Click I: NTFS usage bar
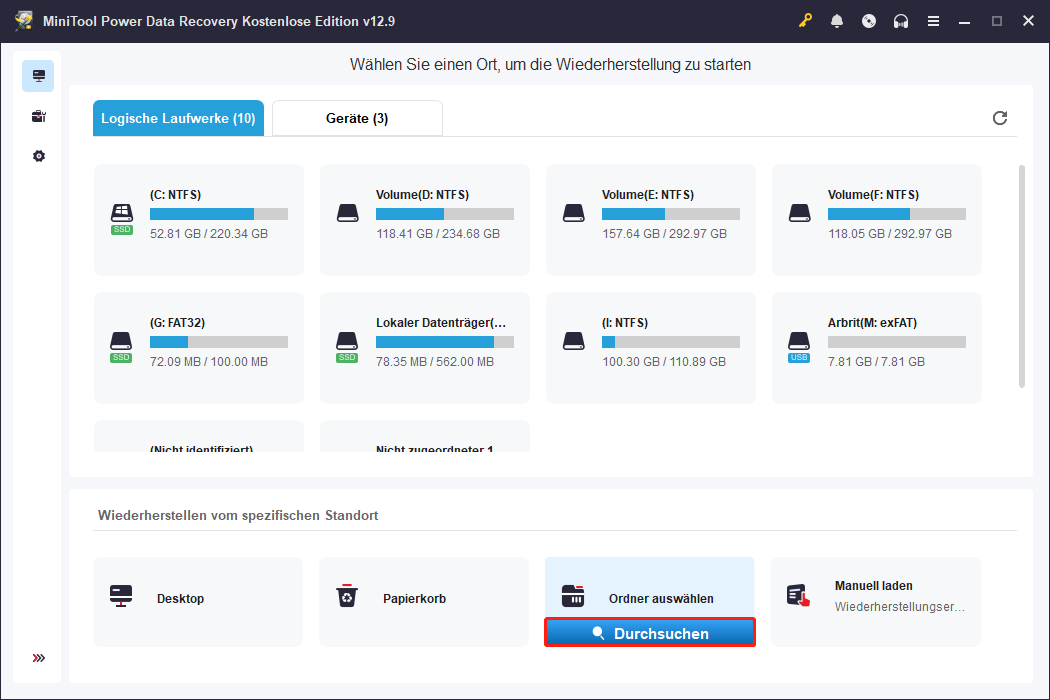 point(671,342)
